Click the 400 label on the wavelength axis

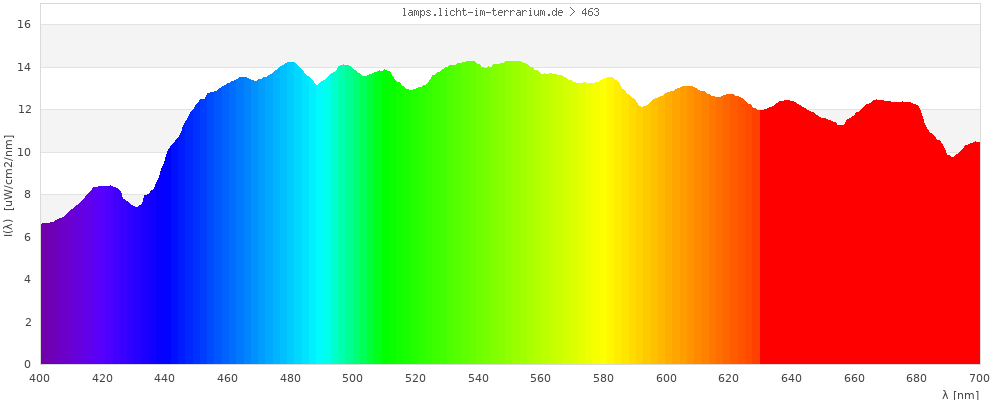(x=40, y=378)
